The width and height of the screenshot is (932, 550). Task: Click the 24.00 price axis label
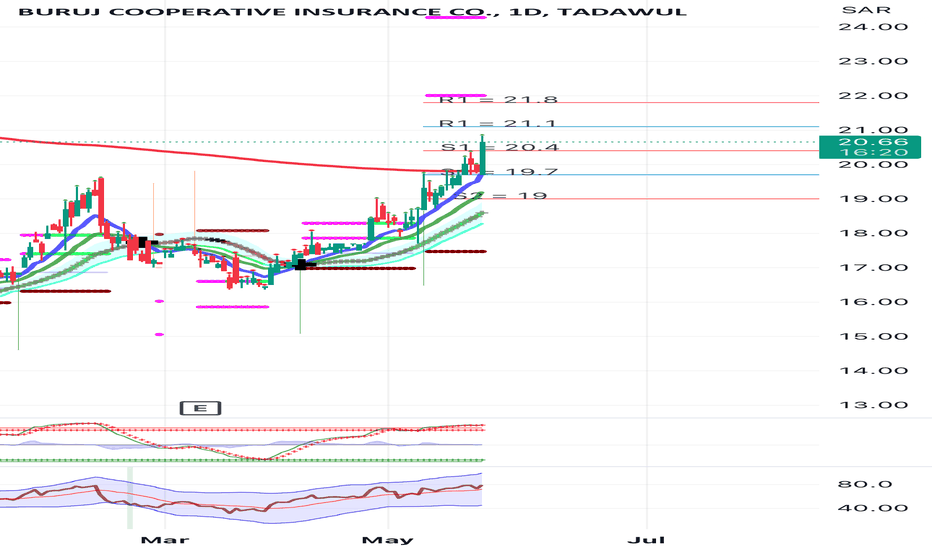(873, 27)
